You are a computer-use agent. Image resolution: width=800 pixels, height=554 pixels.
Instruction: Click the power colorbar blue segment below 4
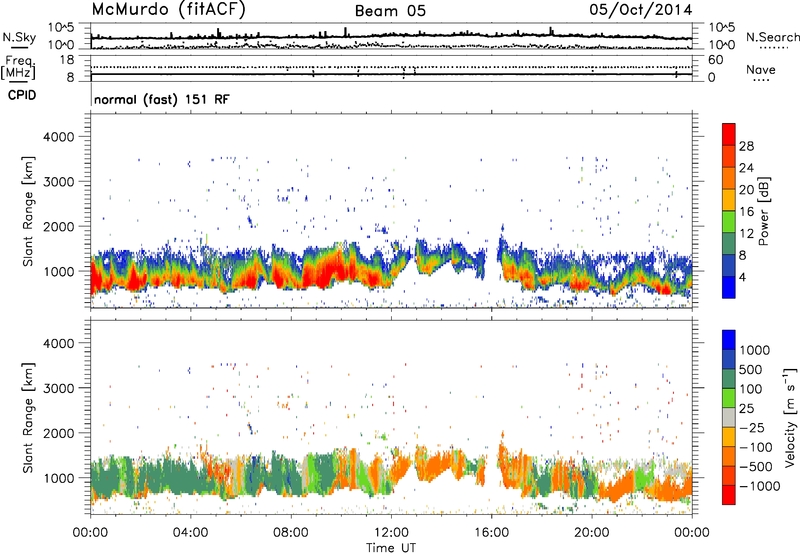pyautogui.click(x=729, y=288)
